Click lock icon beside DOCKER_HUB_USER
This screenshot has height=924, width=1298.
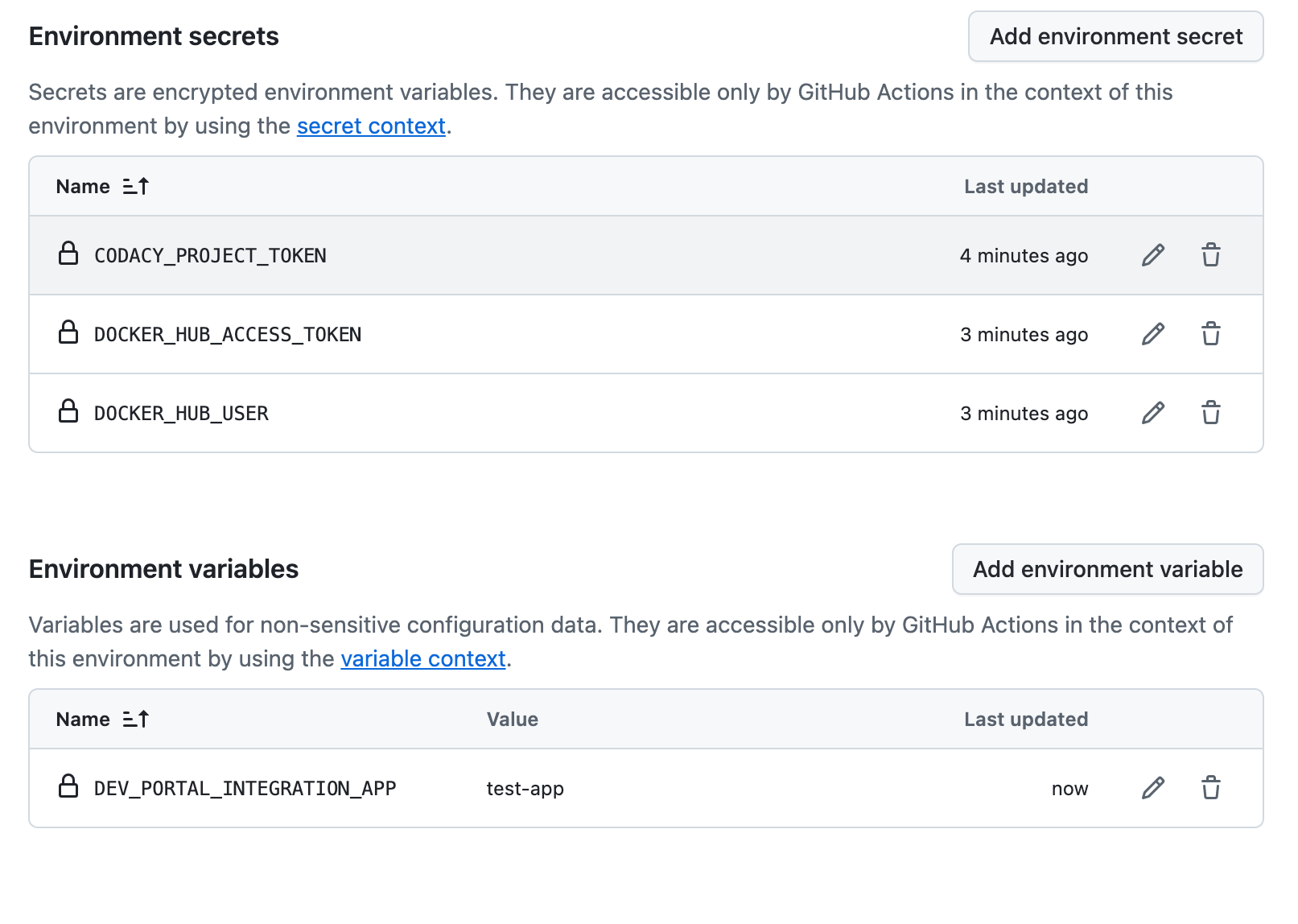coord(68,411)
